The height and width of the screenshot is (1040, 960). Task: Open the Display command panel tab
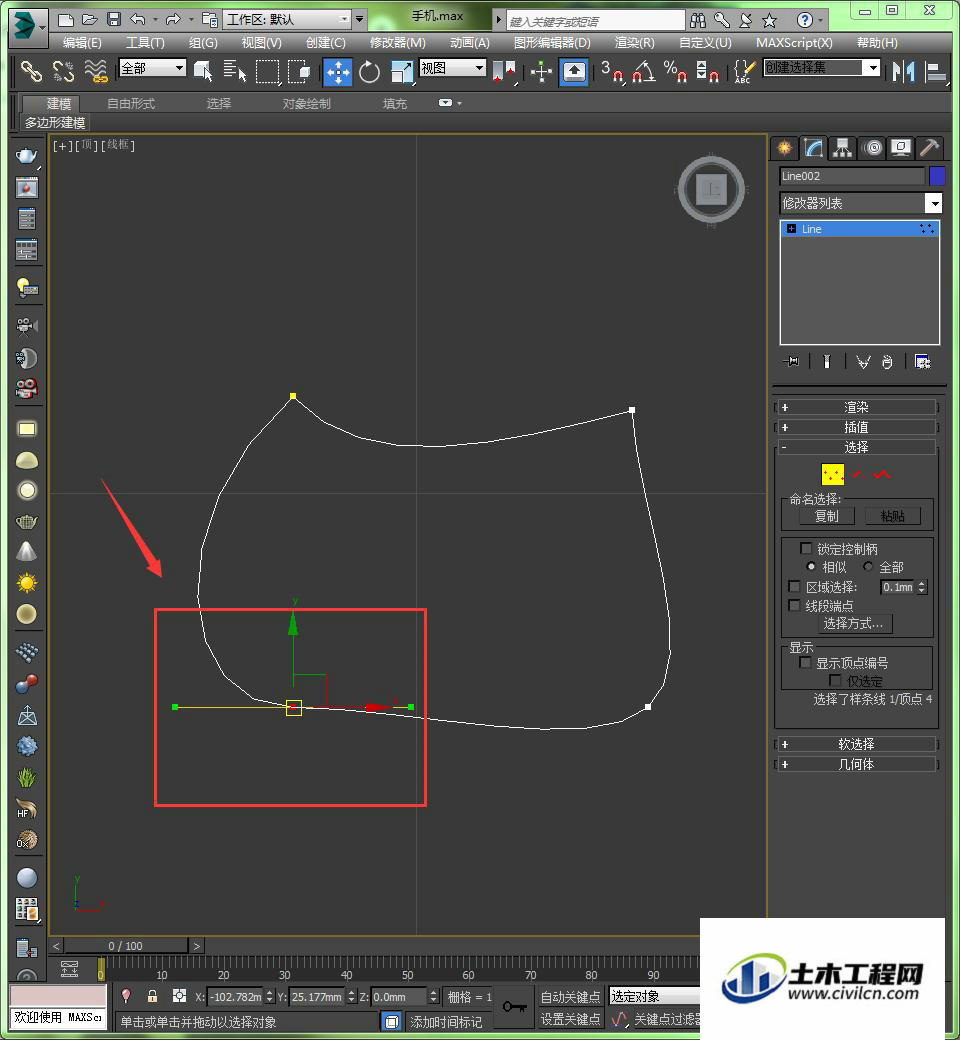(x=901, y=148)
